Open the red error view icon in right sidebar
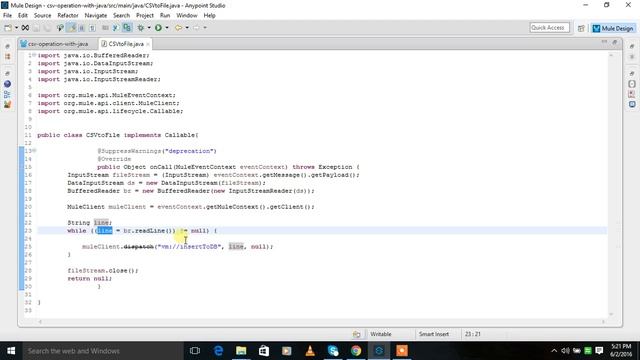The height and width of the screenshot is (360, 640). coord(632,94)
